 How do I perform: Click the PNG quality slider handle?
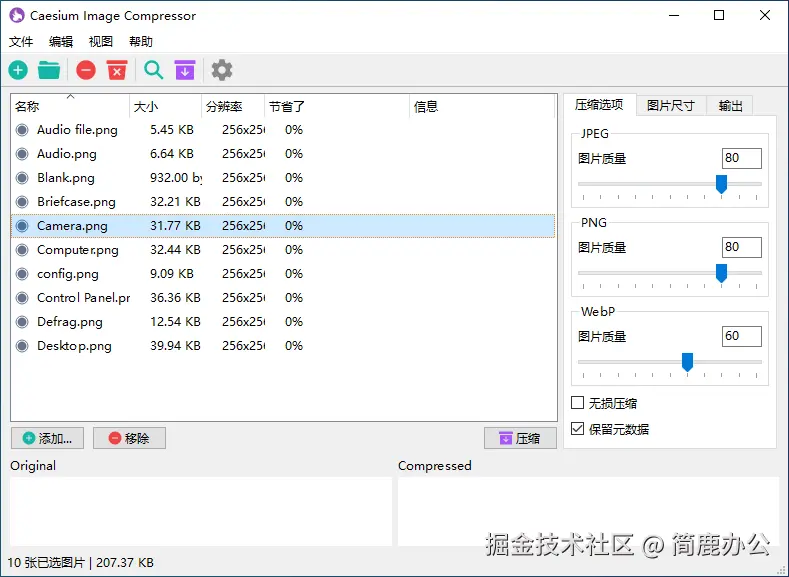tap(721, 273)
